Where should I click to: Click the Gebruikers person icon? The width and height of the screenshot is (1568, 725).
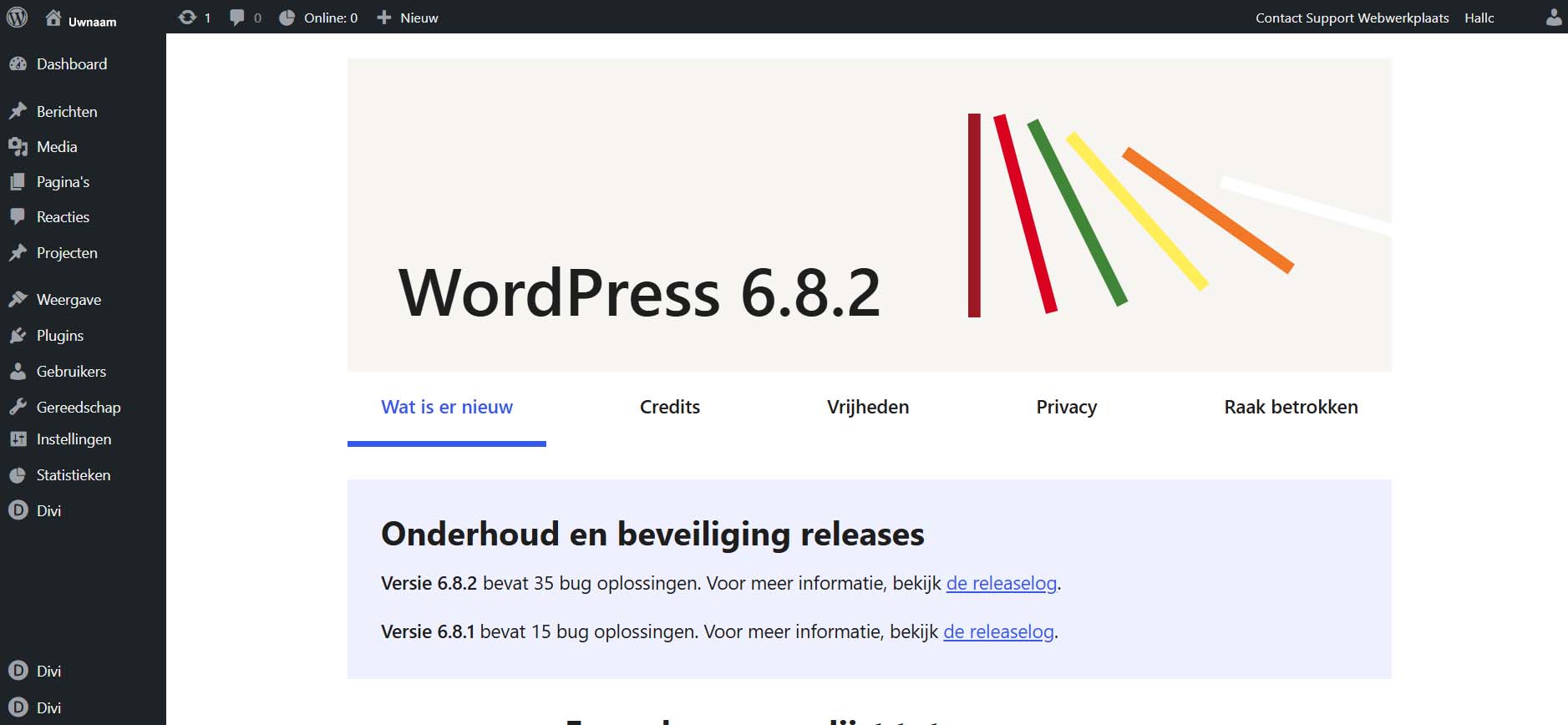click(18, 372)
